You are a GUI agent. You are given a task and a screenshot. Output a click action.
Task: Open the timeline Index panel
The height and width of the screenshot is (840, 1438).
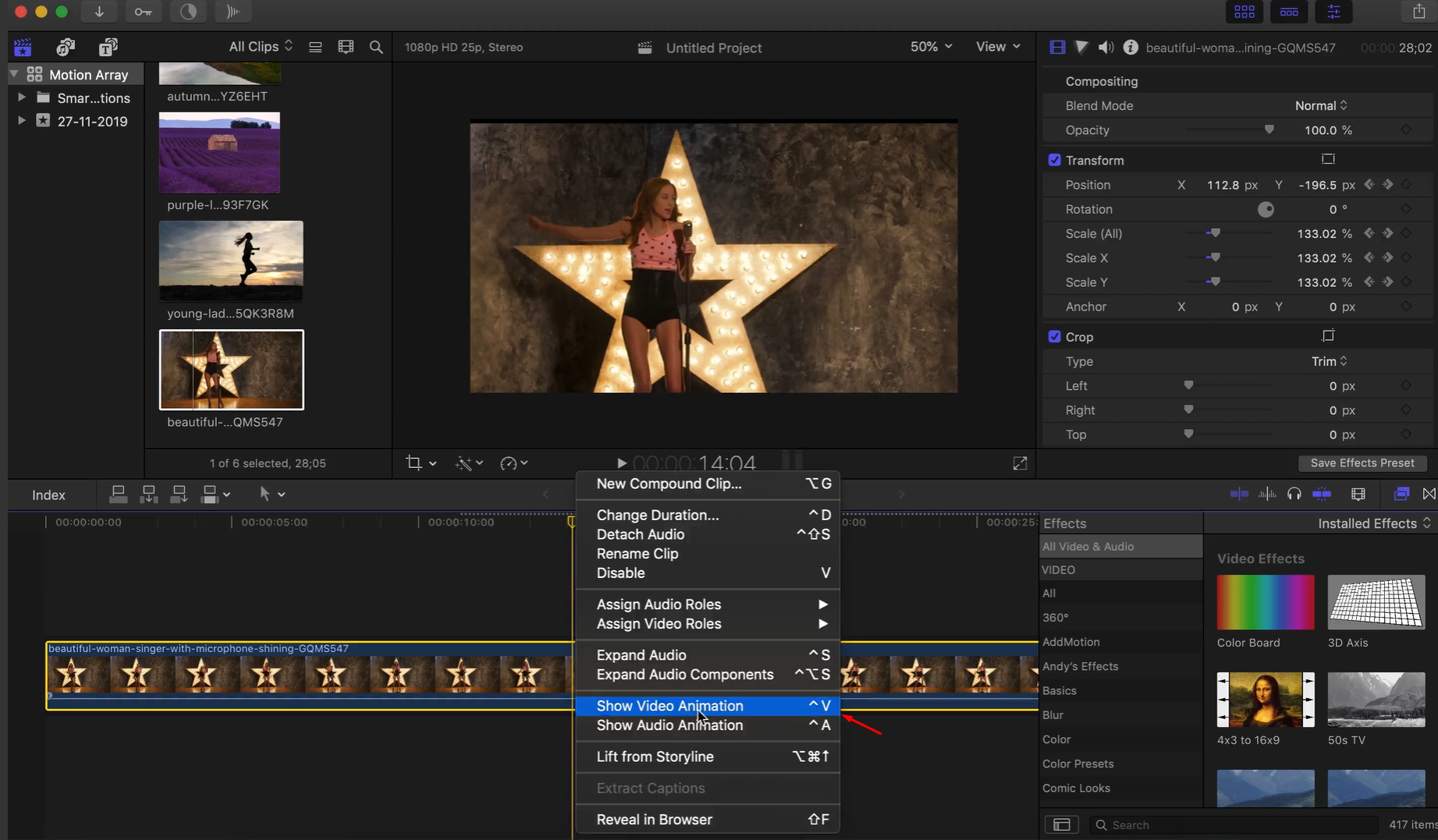click(48, 494)
